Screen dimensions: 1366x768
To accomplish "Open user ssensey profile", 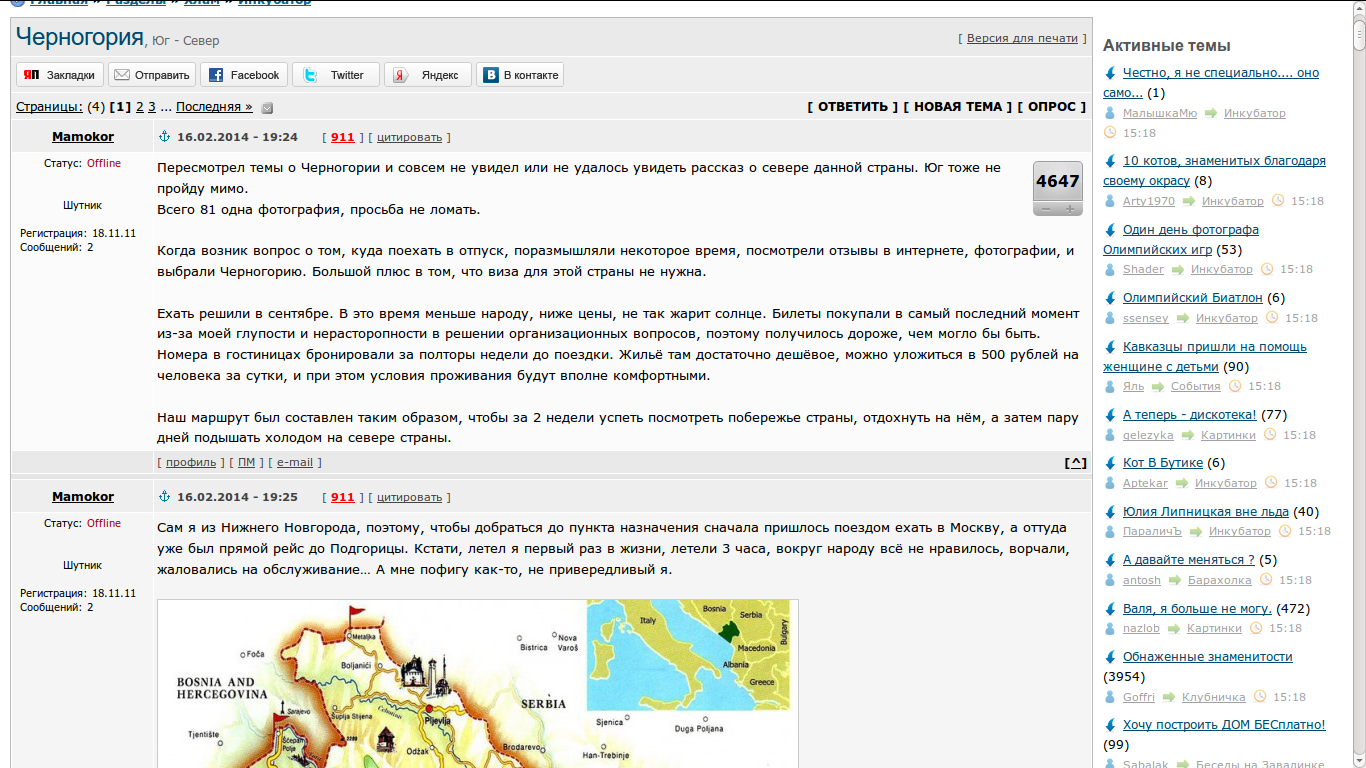I will tap(1146, 318).
